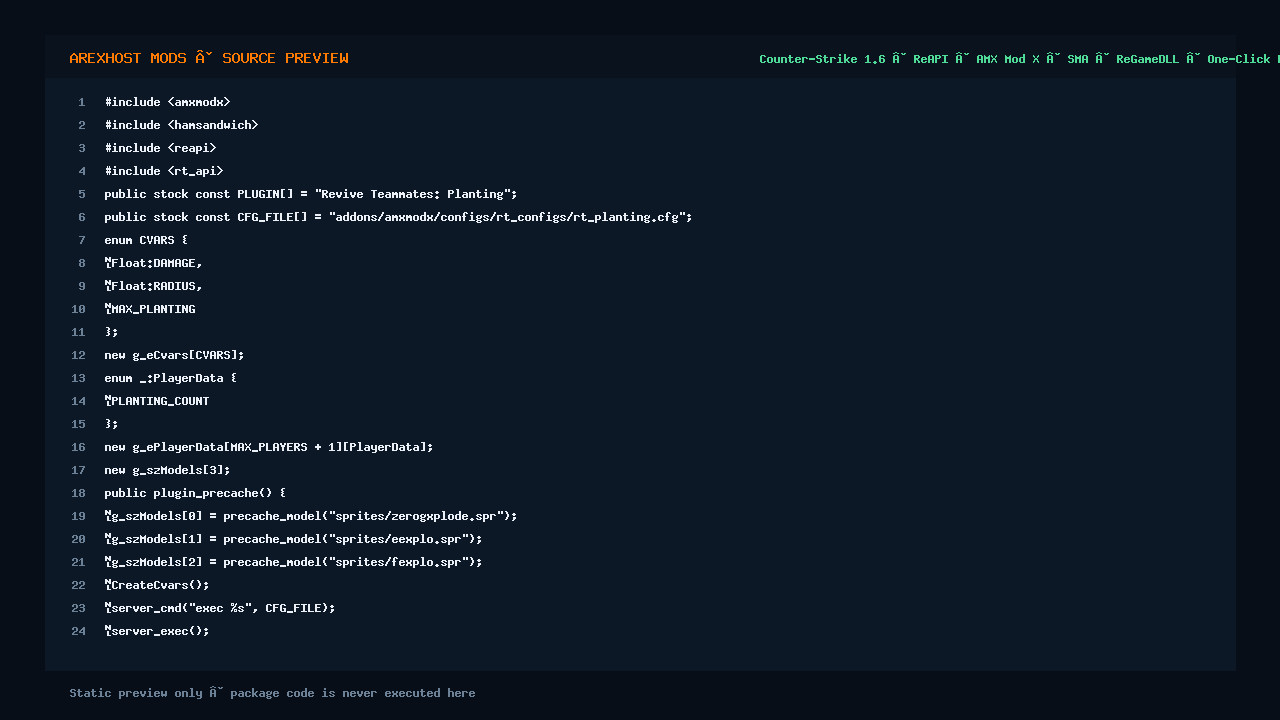Click the g_eCvars declaration line
The height and width of the screenshot is (720, 1280).
point(174,355)
